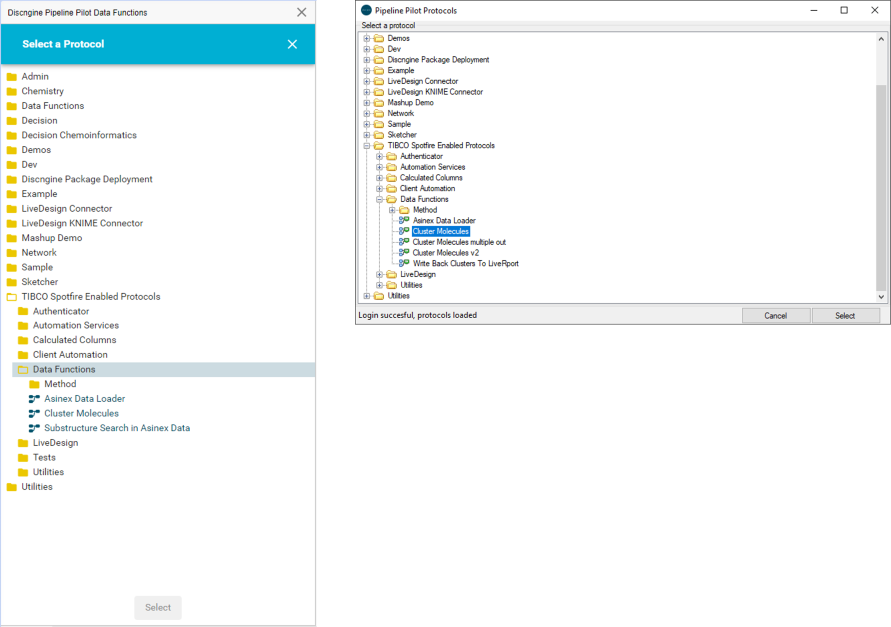Click the Chemistry folder icon
This screenshot has width=891, height=627.
(x=11, y=92)
